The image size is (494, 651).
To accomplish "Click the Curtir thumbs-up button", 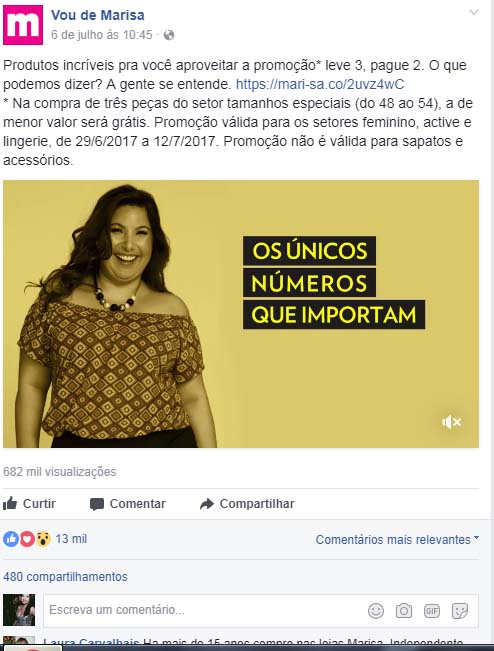I will (x=29, y=504).
